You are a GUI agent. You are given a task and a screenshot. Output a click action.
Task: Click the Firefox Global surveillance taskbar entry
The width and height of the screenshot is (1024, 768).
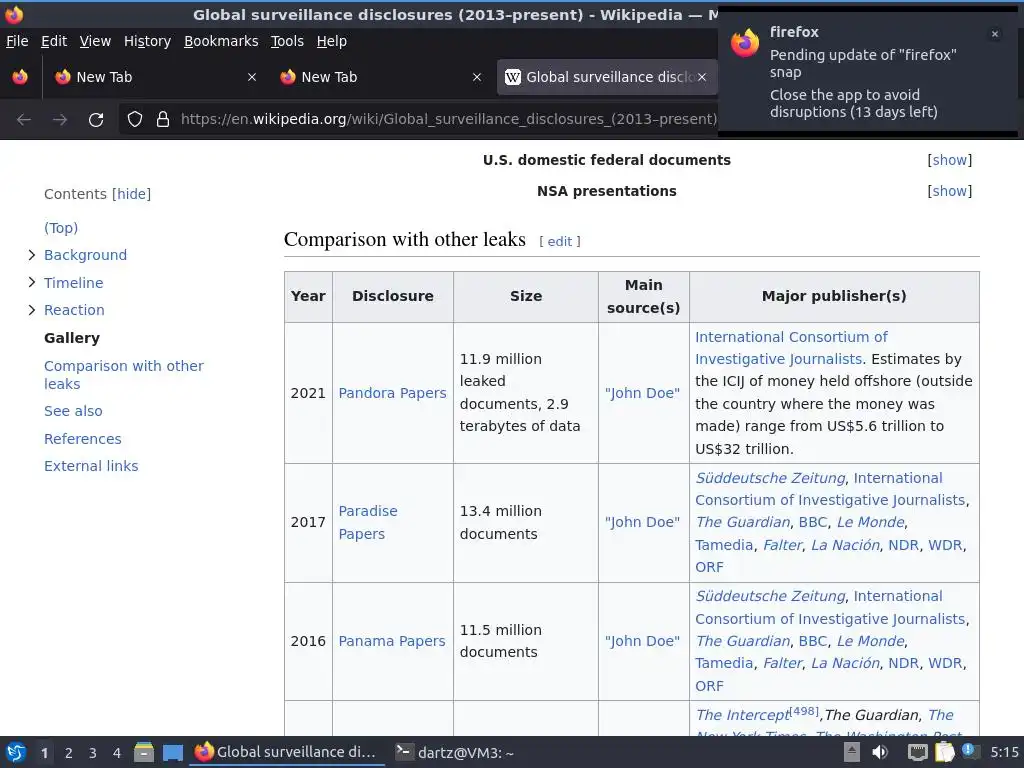pos(286,752)
